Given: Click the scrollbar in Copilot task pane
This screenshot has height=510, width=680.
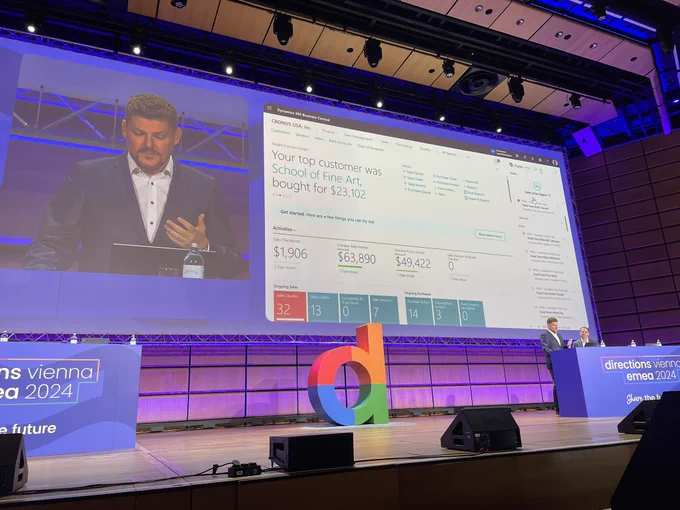Looking at the screenshot, I should (565, 224).
